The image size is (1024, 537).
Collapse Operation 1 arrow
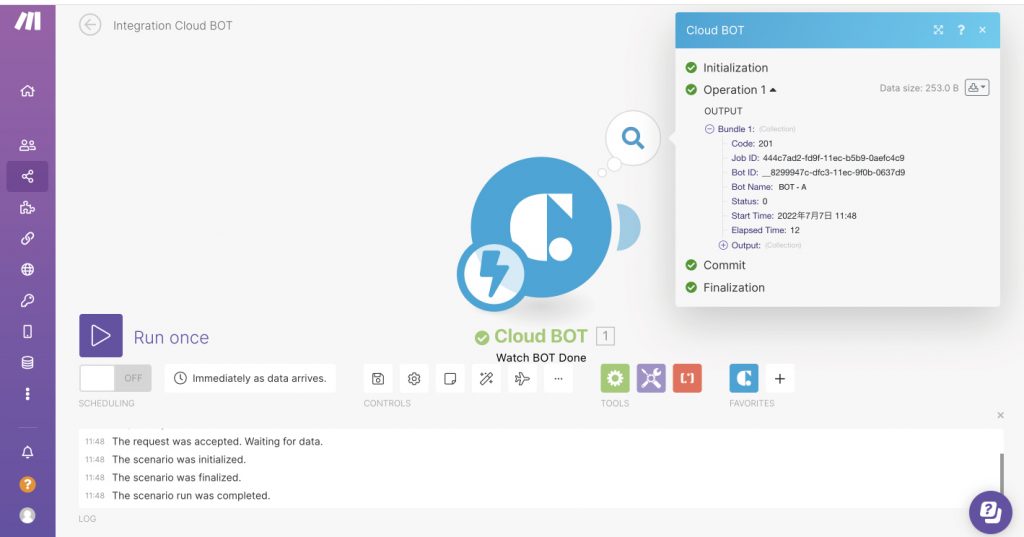click(x=773, y=90)
